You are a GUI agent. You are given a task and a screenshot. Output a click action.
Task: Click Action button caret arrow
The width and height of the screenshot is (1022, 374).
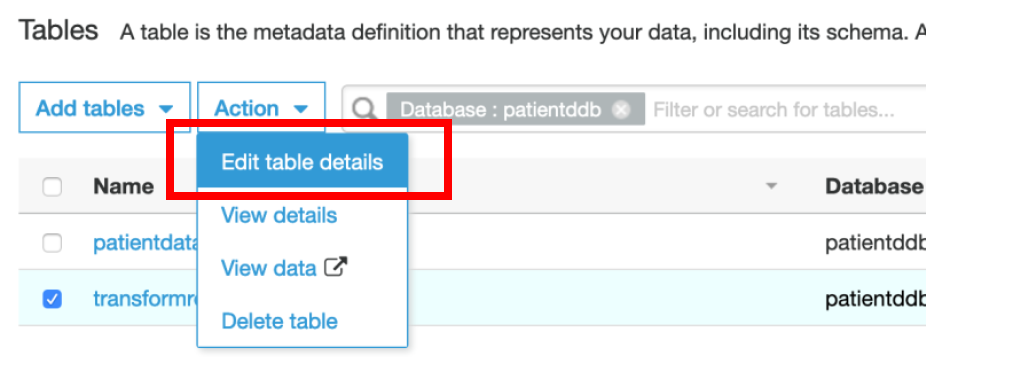[x=300, y=109]
